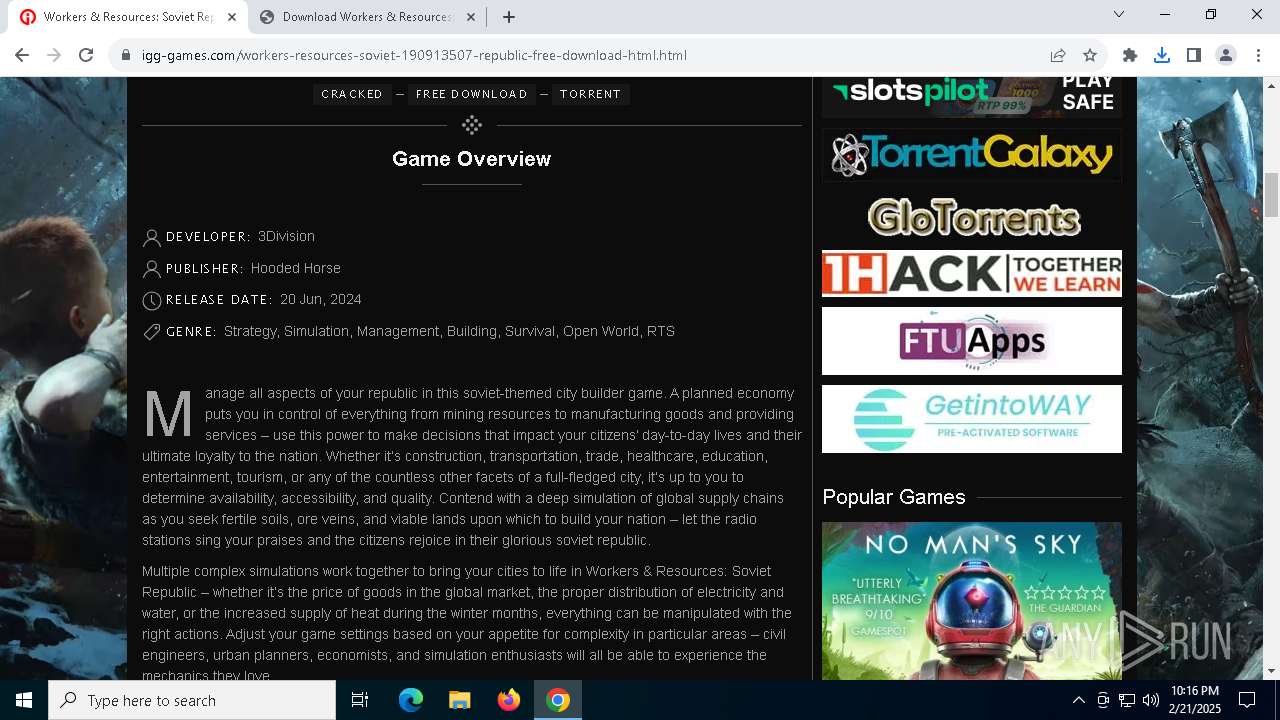Viewport: 1280px width, 720px height.
Task: Open the GloTorrents banner
Action: click(972, 216)
